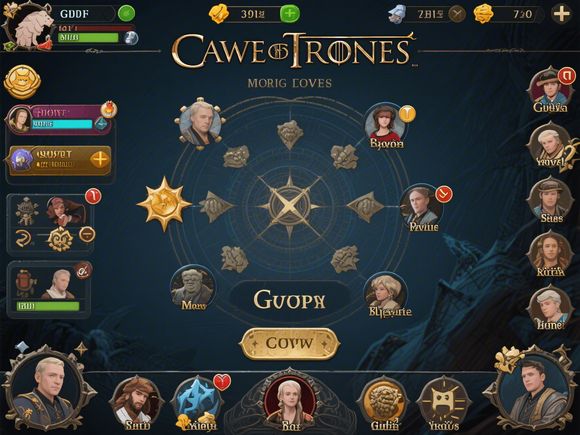Click the top sigil crest in the wheel
The image size is (580, 435).
coord(290,134)
